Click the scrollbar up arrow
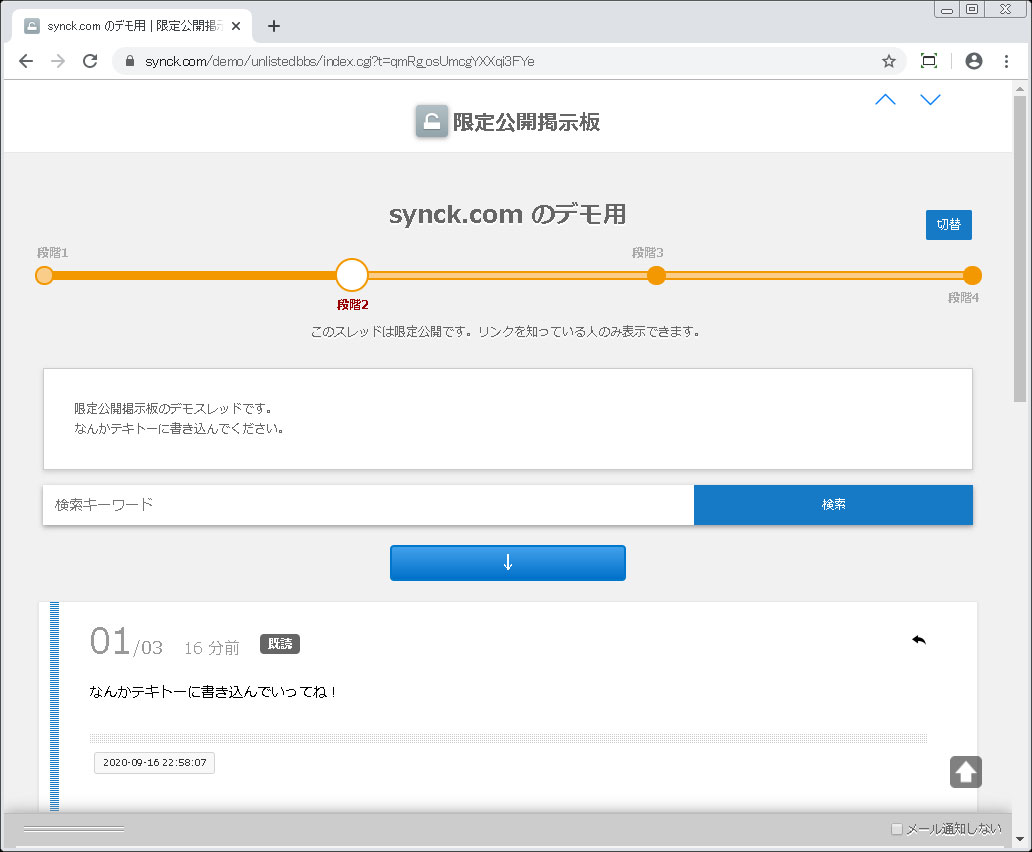 [x=1019, y=89]
